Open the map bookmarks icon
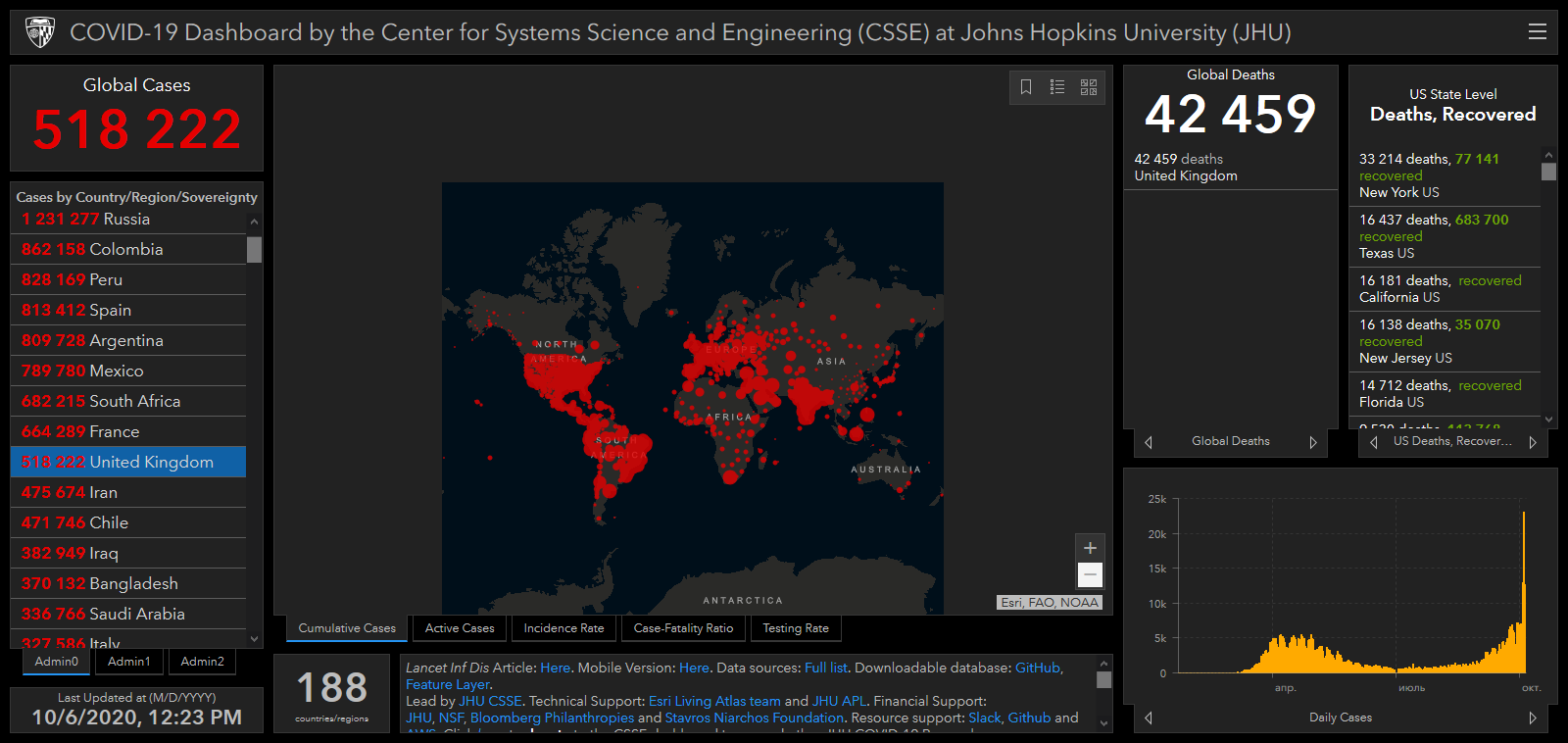Viewport: 1568px width, 743px height. pos(1026,87)
